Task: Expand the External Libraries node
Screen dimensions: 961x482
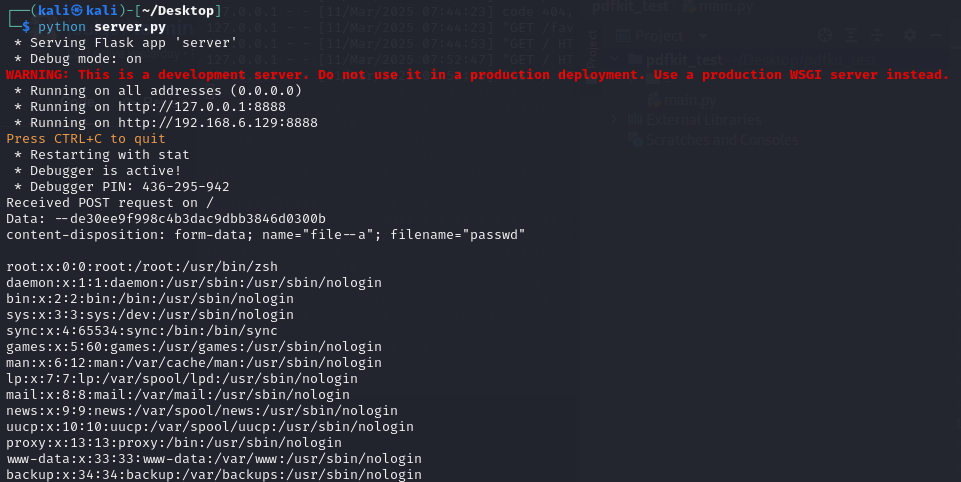Action: click(x=615, y=120)
